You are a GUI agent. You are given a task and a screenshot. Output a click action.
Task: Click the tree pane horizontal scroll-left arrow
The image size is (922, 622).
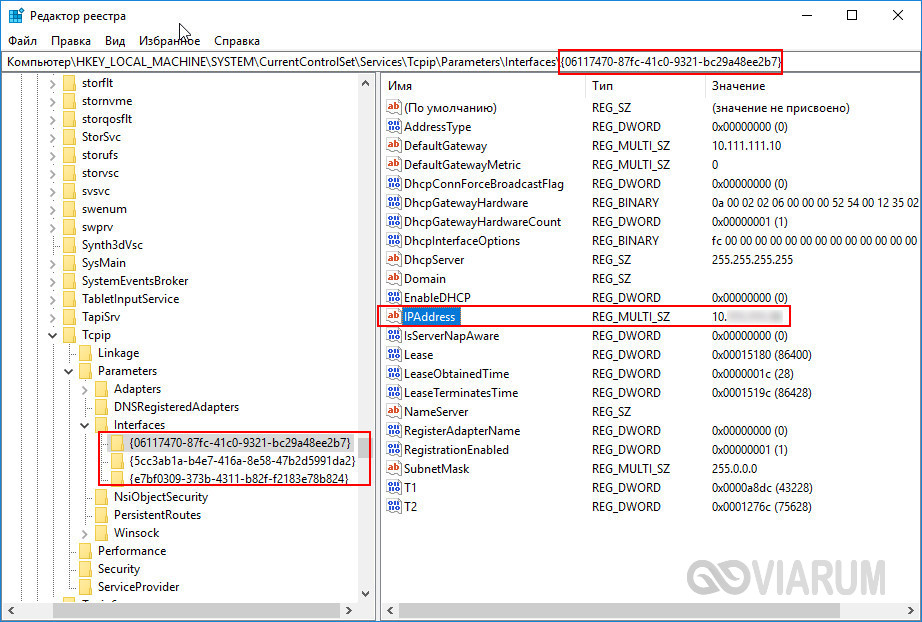click(x=10, y=611)
